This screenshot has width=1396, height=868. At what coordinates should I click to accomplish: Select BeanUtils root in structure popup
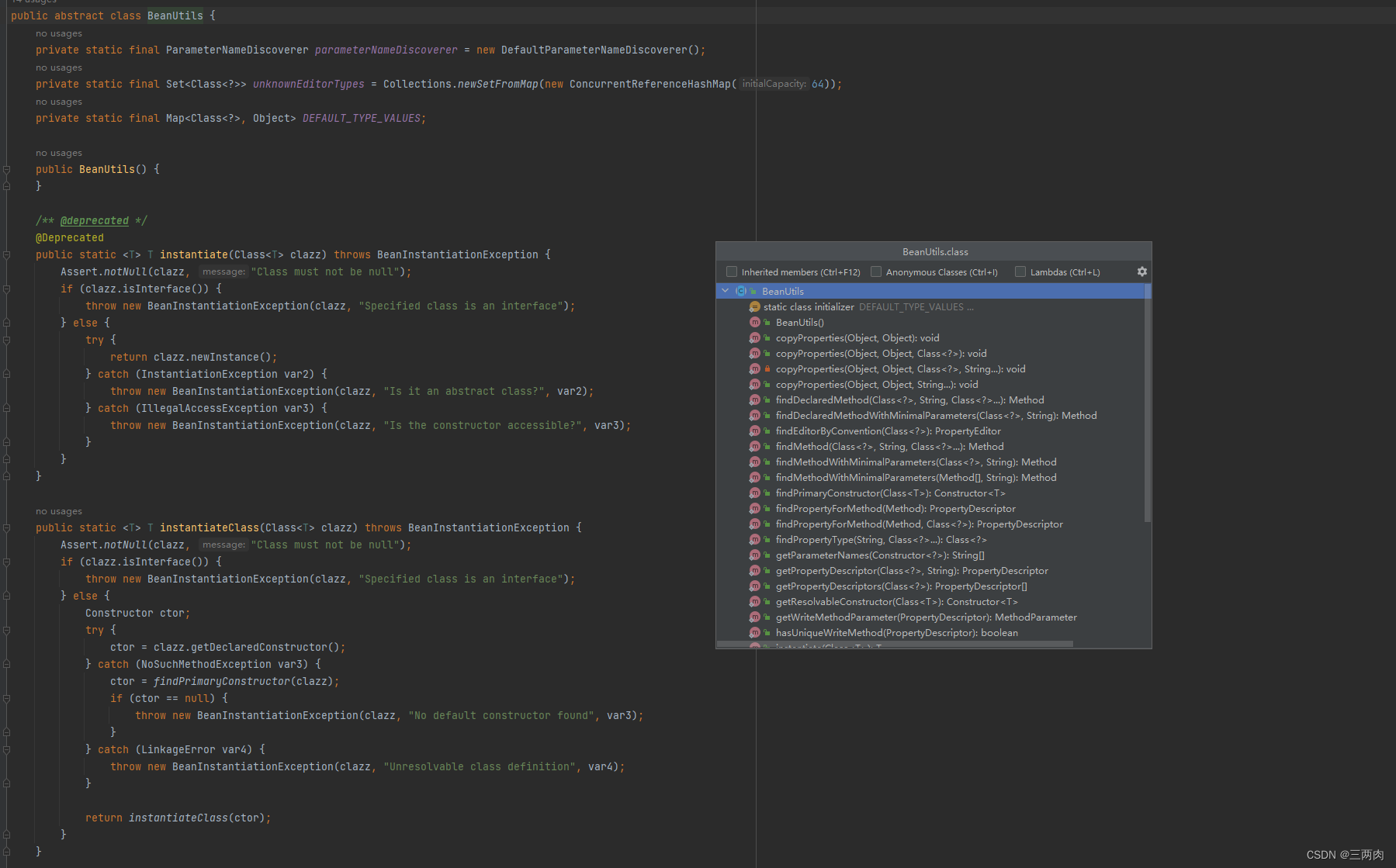click(930, 291)
